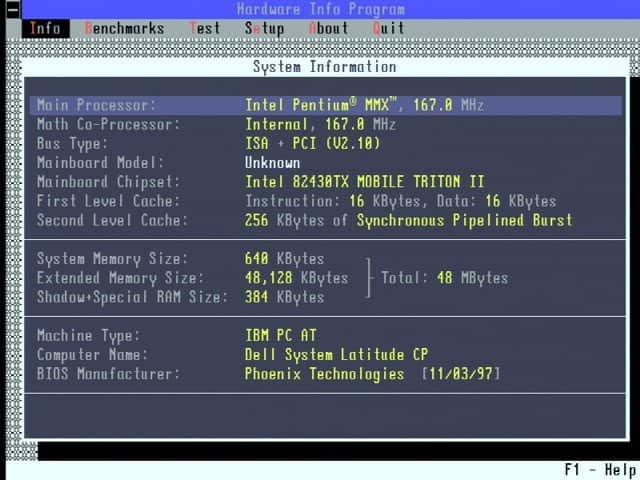Click the Computer Name label

tap(92, 355)
